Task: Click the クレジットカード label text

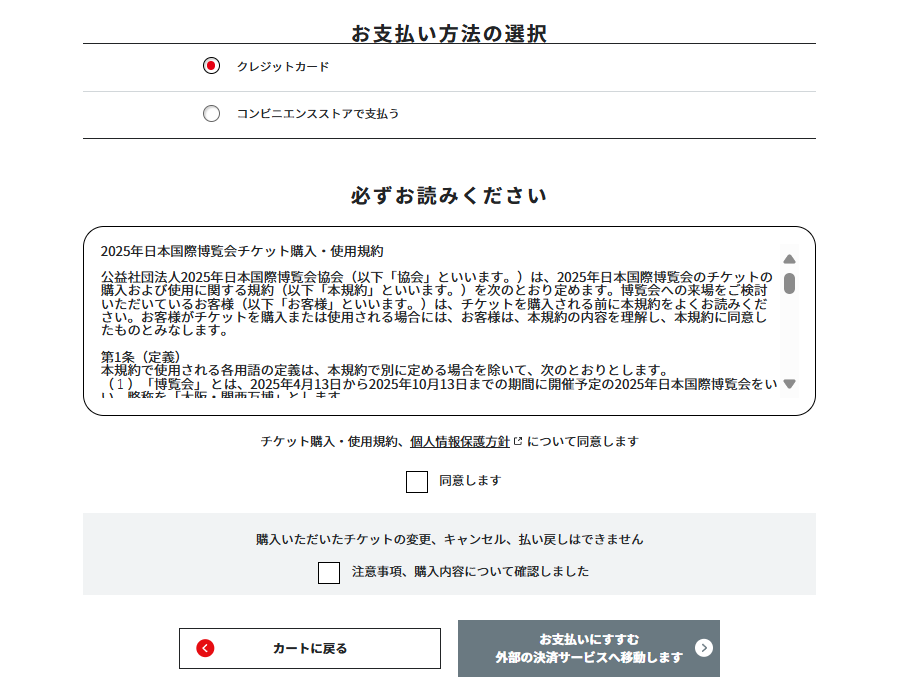Action: tap(283, 67)
